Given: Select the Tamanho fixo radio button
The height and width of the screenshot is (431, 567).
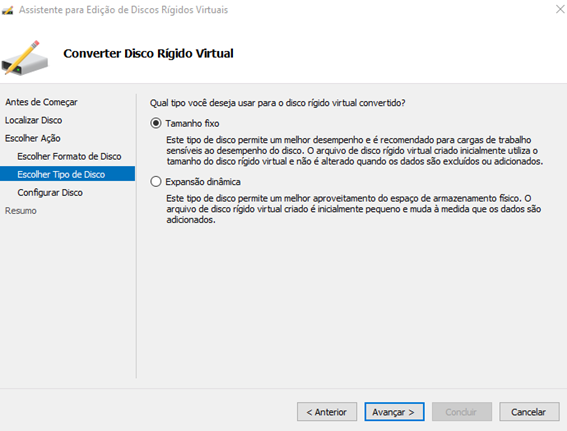Looking at the screenshot, I should [156, 123].
